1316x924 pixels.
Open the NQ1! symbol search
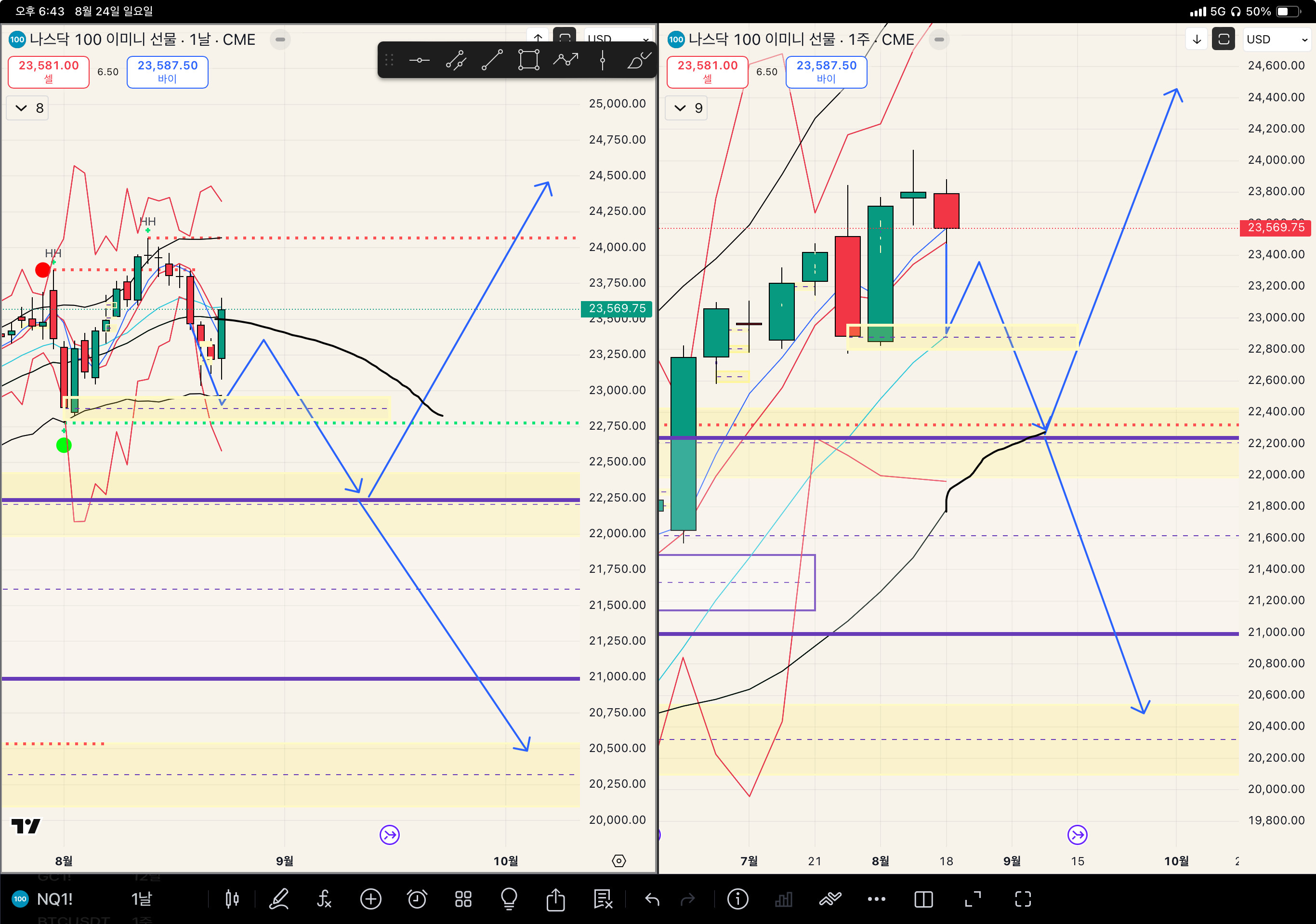pyautogui.click(x=54, y=899)
